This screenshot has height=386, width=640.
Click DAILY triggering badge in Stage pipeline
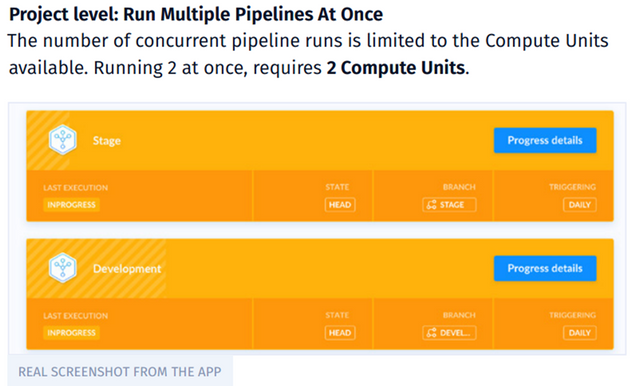coord(580,205)
